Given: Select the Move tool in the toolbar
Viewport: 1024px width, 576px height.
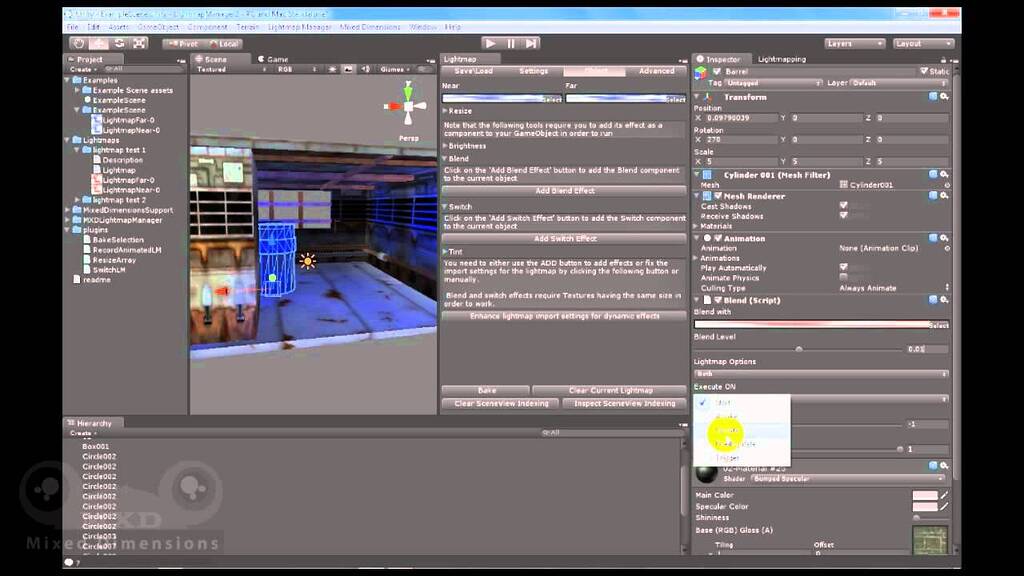Looking at the screenshot, I should (99, 43).
